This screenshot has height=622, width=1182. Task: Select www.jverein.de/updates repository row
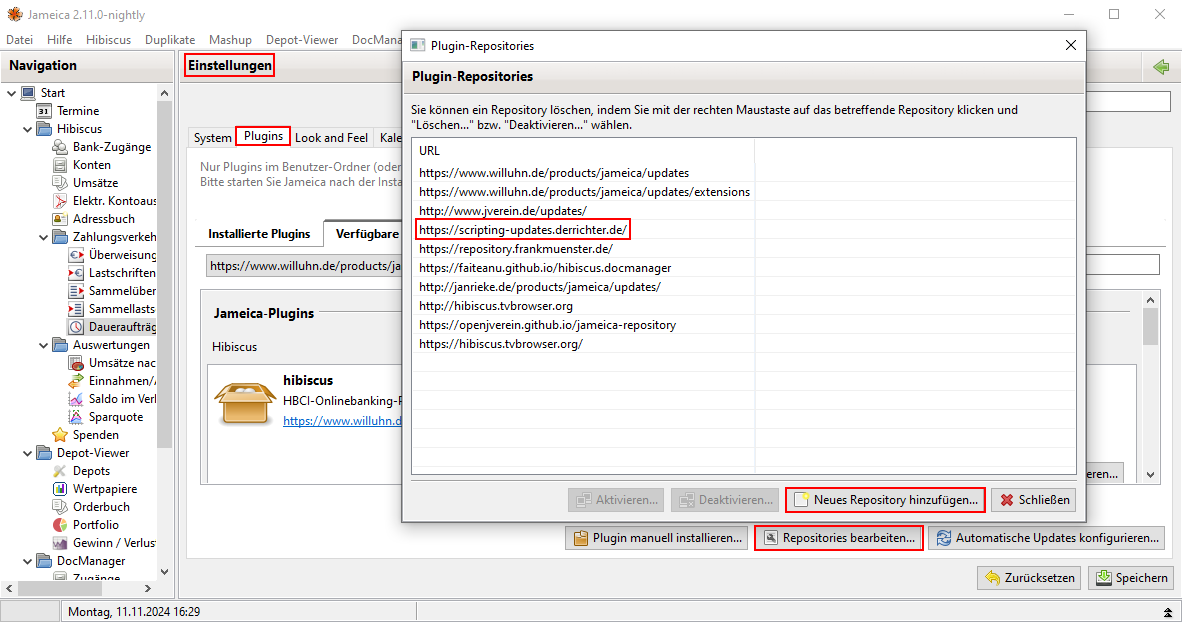[743, 211]
